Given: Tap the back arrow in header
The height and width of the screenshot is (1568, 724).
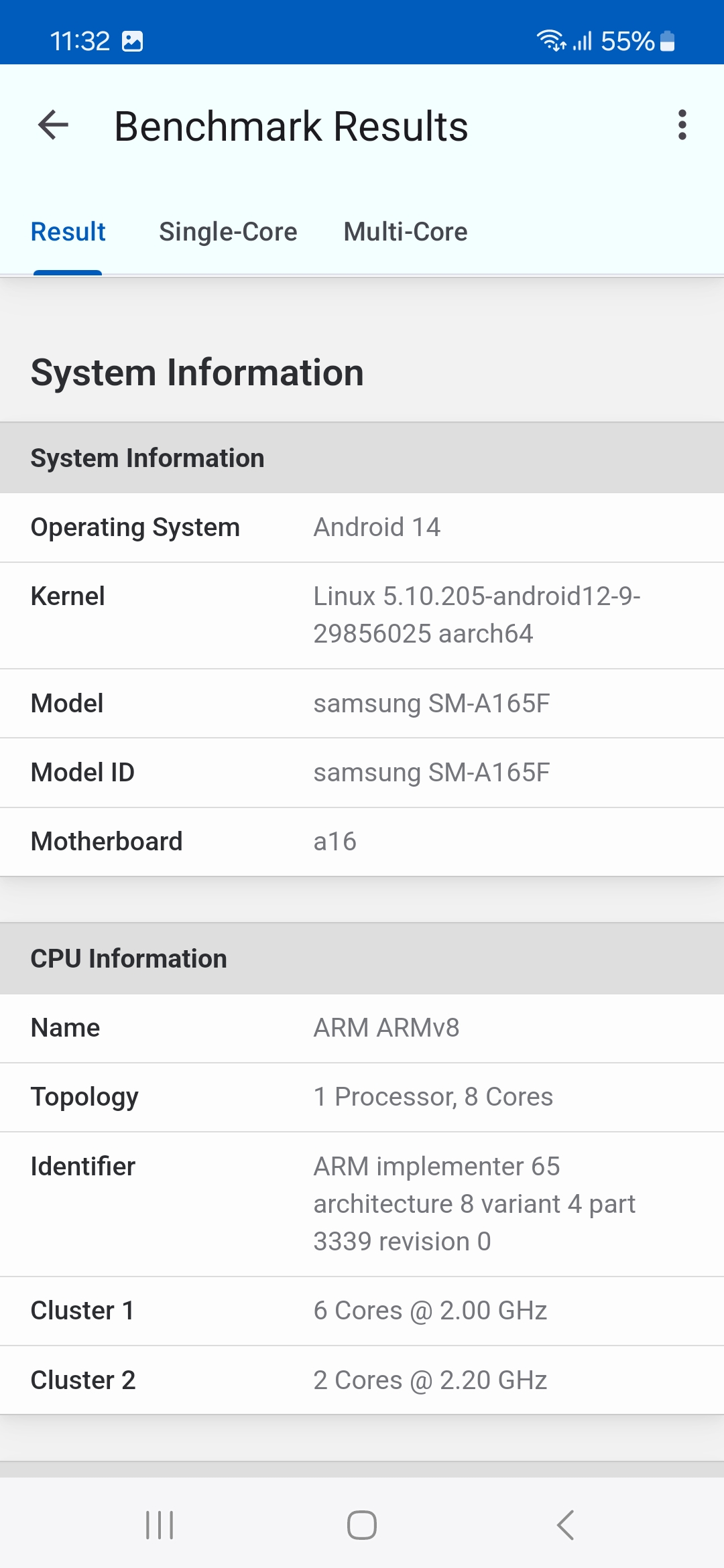Looking at the screenshot, I should coord(54,125).
